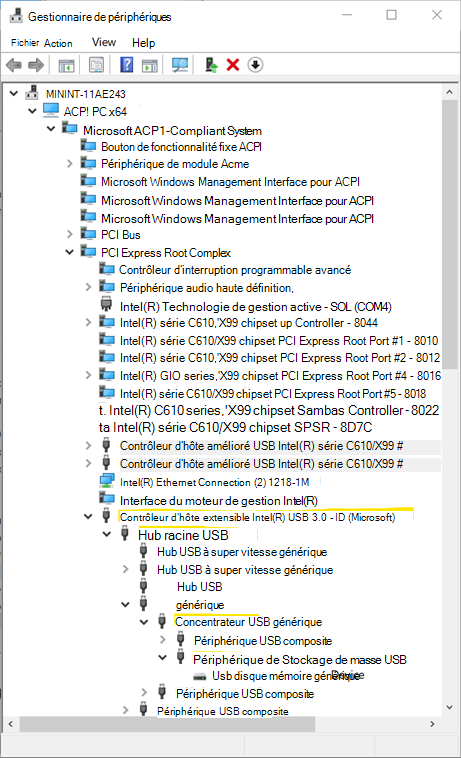461x758 pixels.
Task: Collapse Contrôleur d'hôte extensible USB 3.0 node
Action: pos(88,516)
